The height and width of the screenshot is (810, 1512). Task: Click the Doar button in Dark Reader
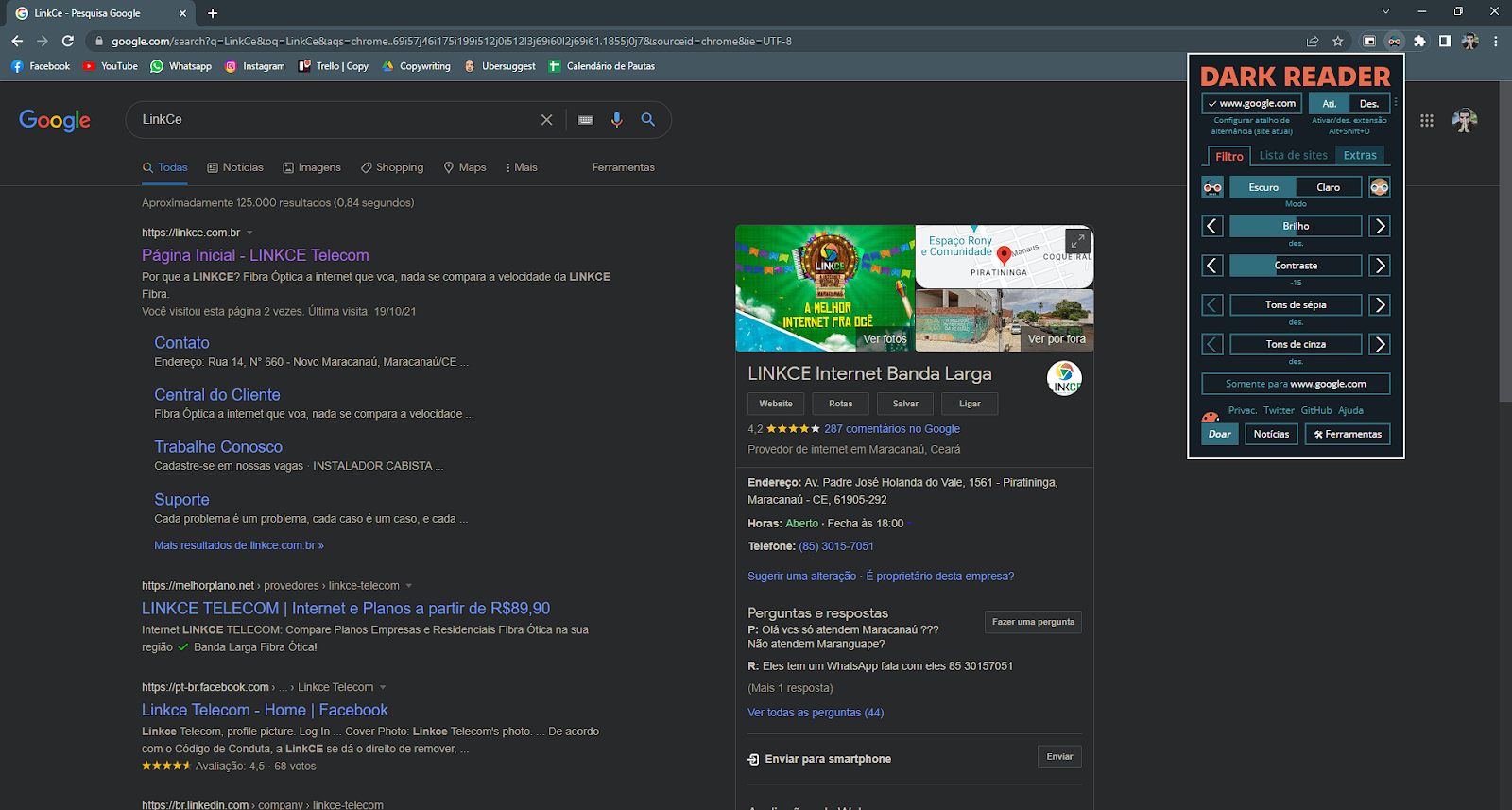[x=1220, y=434]
